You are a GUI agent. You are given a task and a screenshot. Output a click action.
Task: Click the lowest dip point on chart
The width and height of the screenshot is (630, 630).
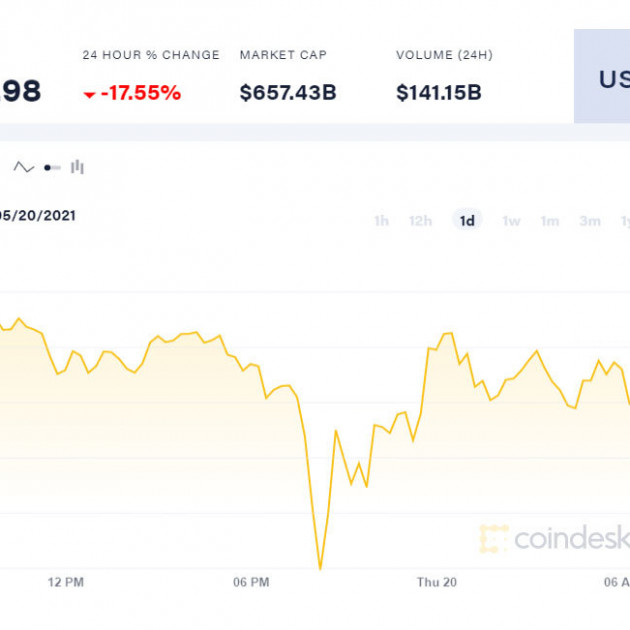point(320,568)
